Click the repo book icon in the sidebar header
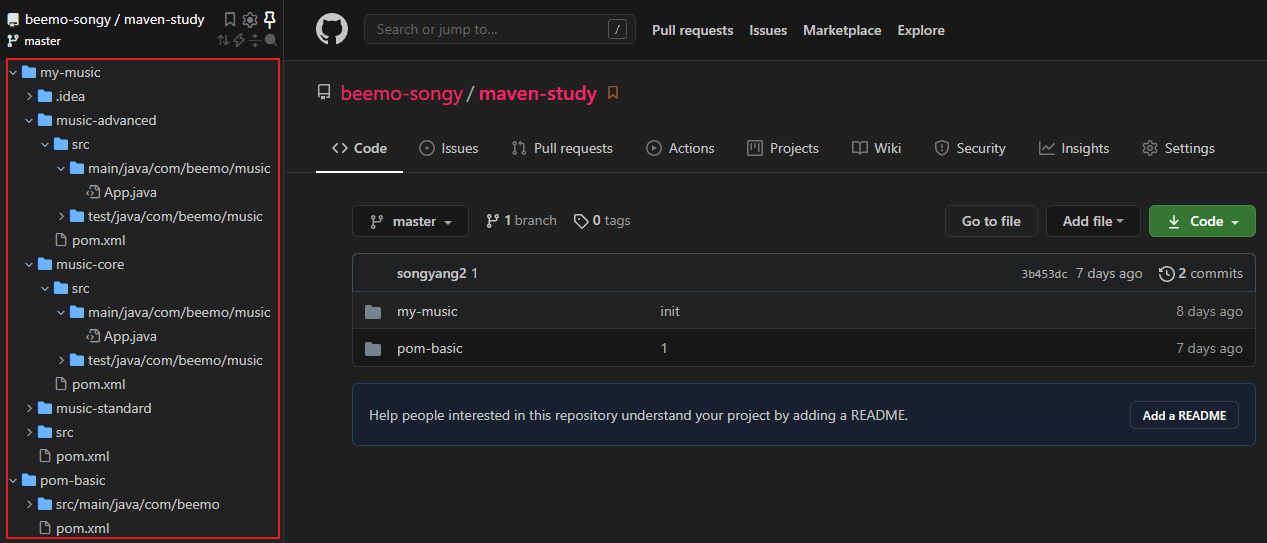Viewport: 1267px width, 543px height. click(x=13, y=19)
